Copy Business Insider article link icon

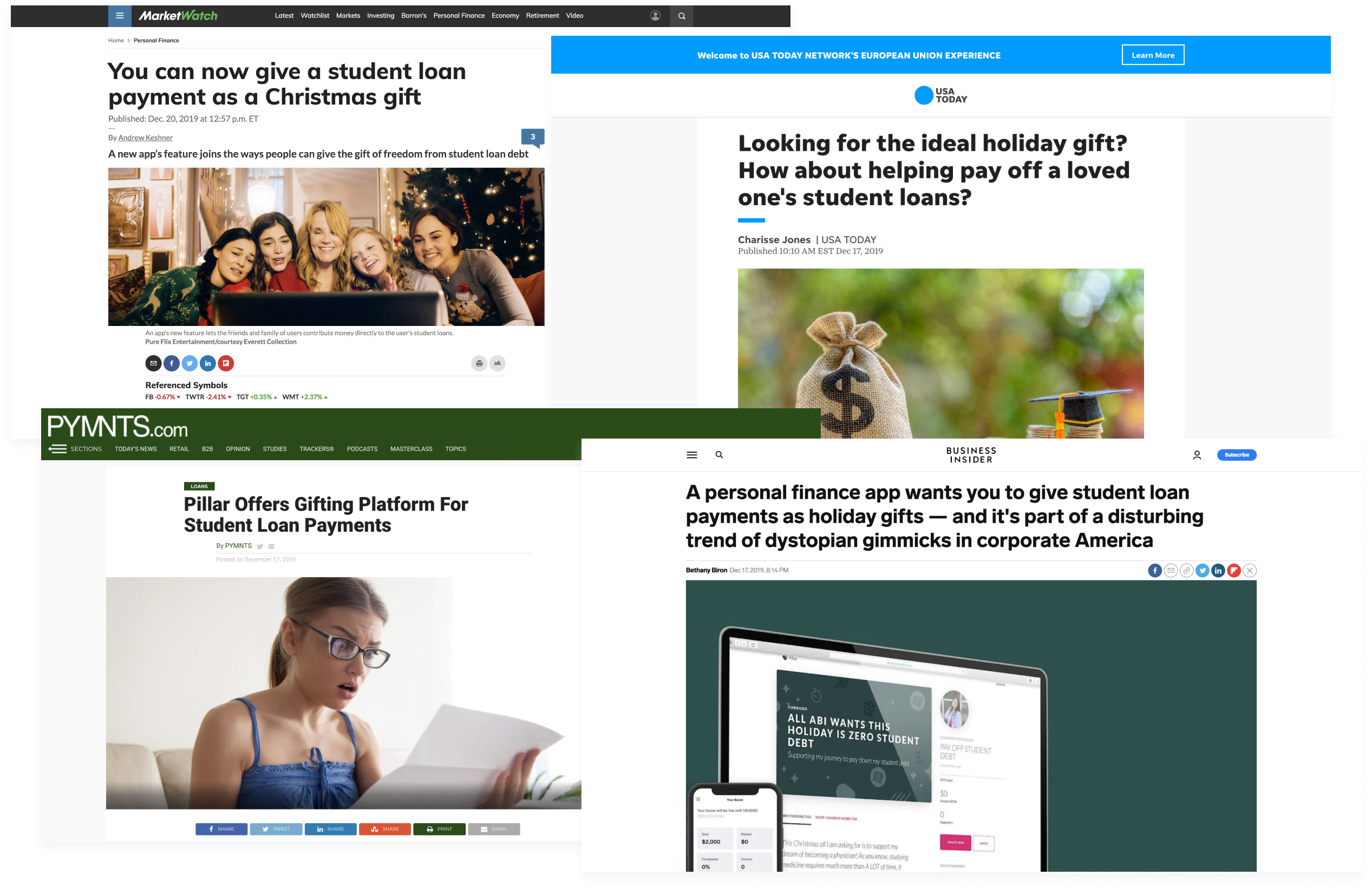1186,571
